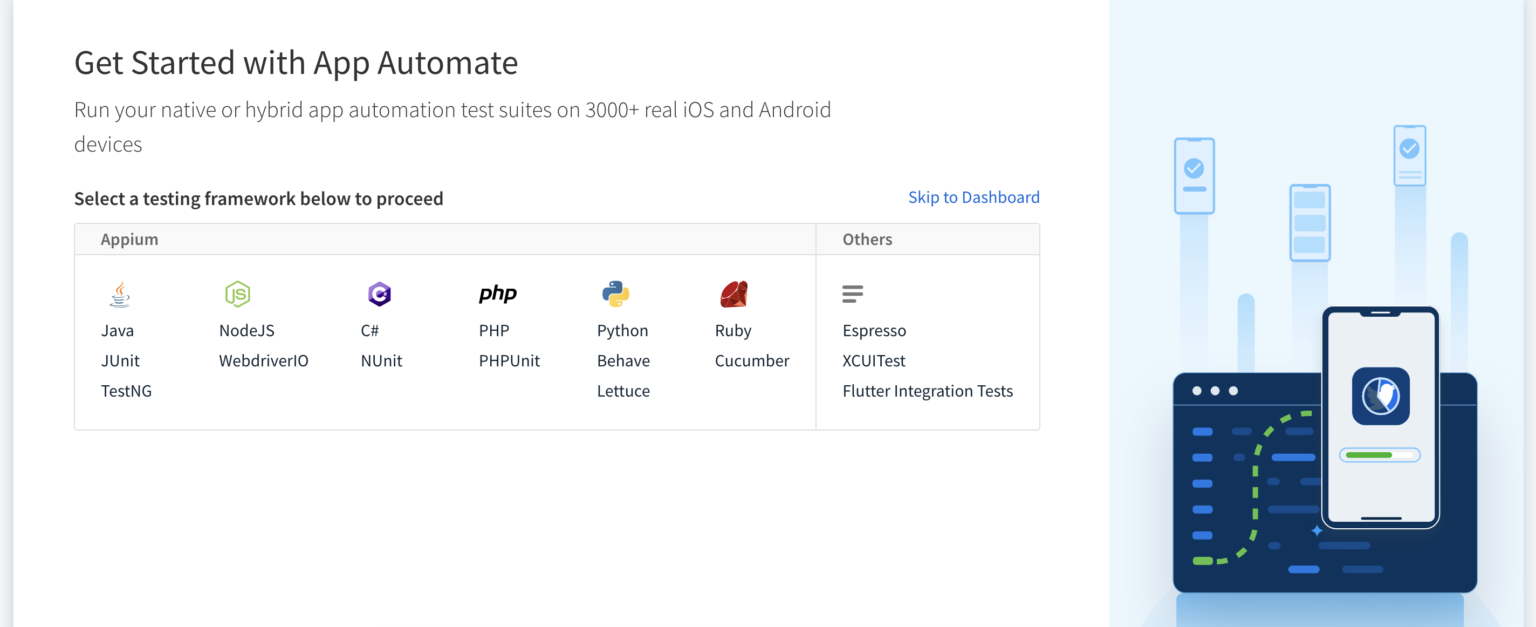Image resolution: width=1536 pixels, height=627 pixels.
Task: Select the Espresso framework icon
Action: click(852, 293)
